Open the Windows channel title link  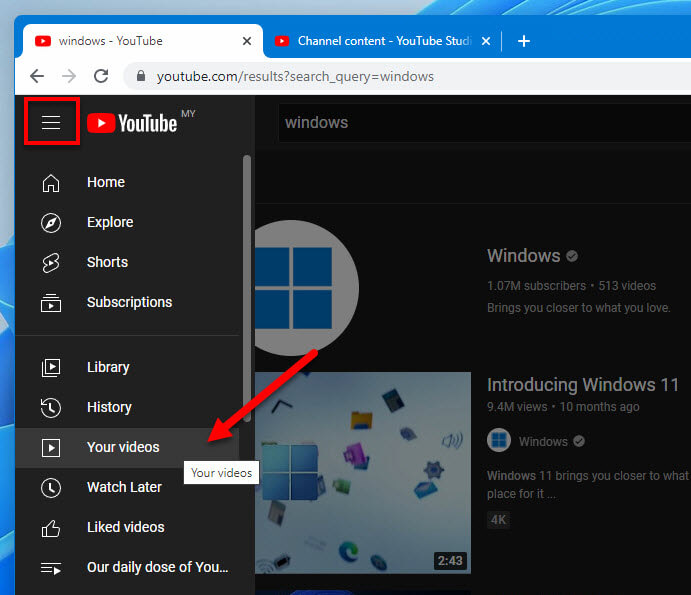tap(524, 256)
